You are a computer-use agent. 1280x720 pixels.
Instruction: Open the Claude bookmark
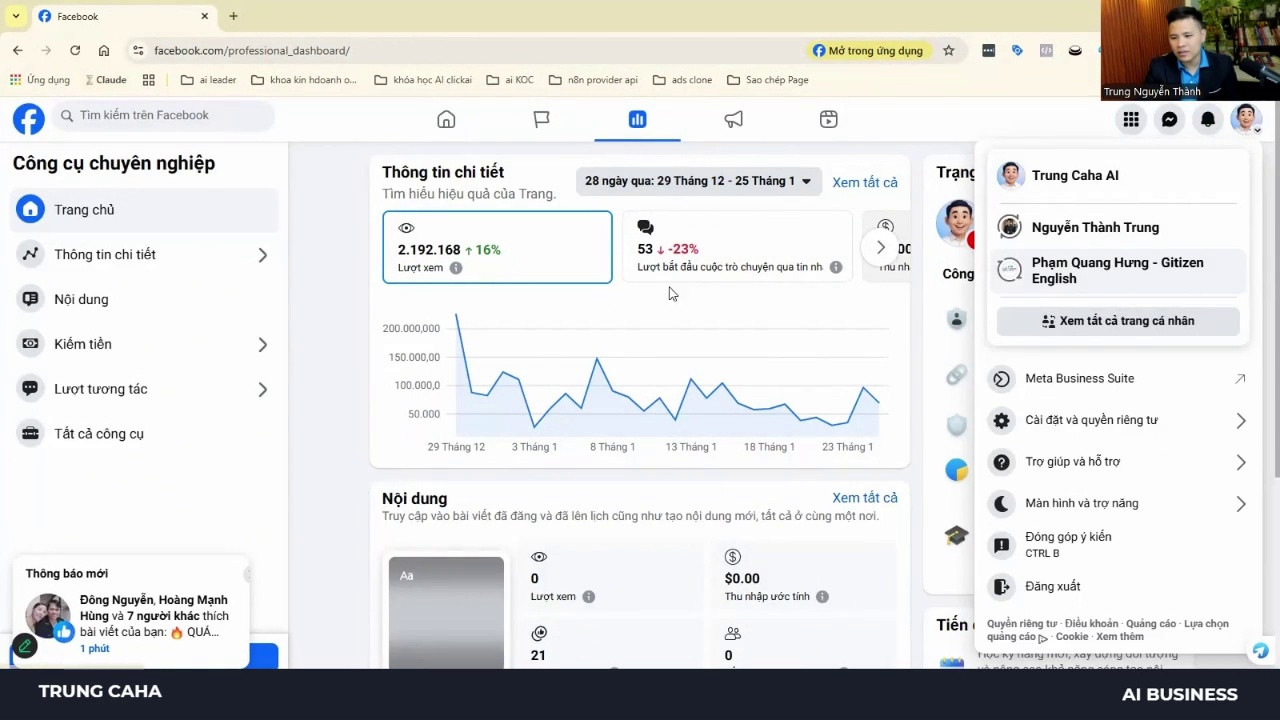pos(105,80)
